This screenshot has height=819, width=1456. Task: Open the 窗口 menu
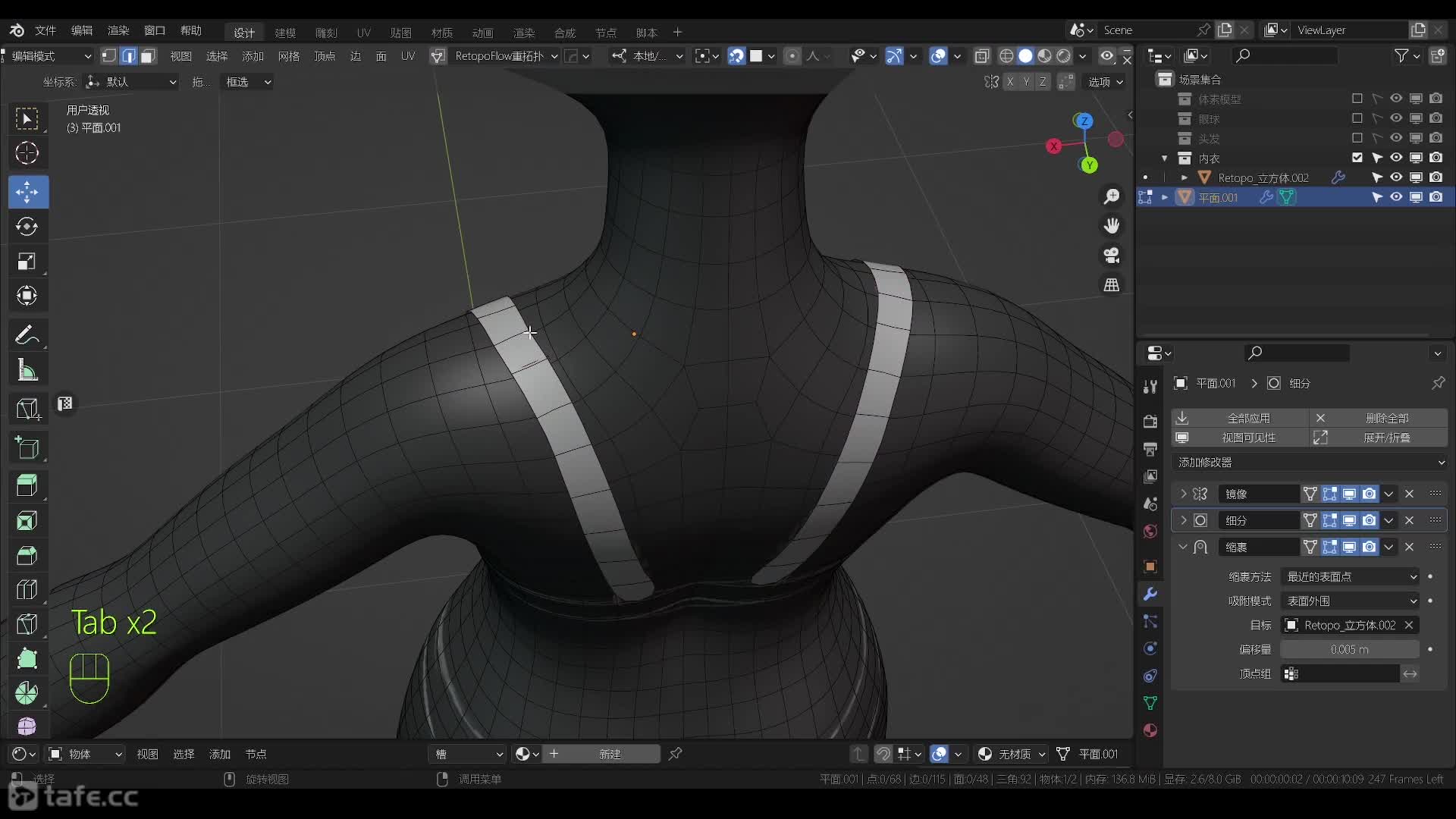155,30
